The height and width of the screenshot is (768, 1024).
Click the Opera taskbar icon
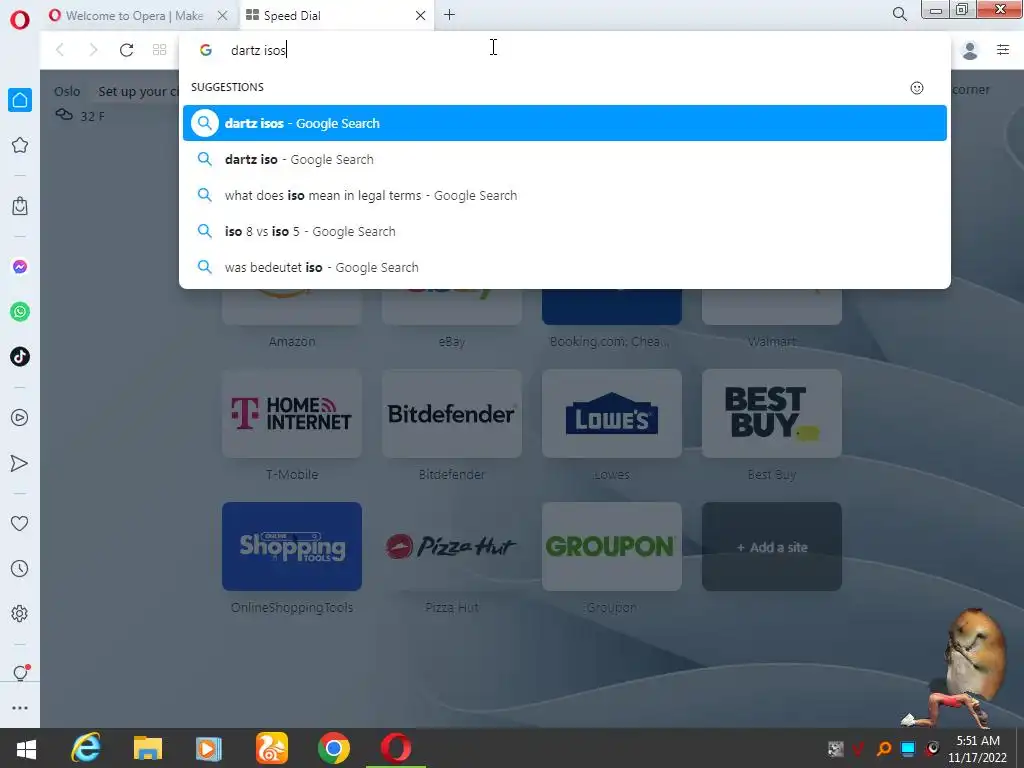(x=396, y=748)
